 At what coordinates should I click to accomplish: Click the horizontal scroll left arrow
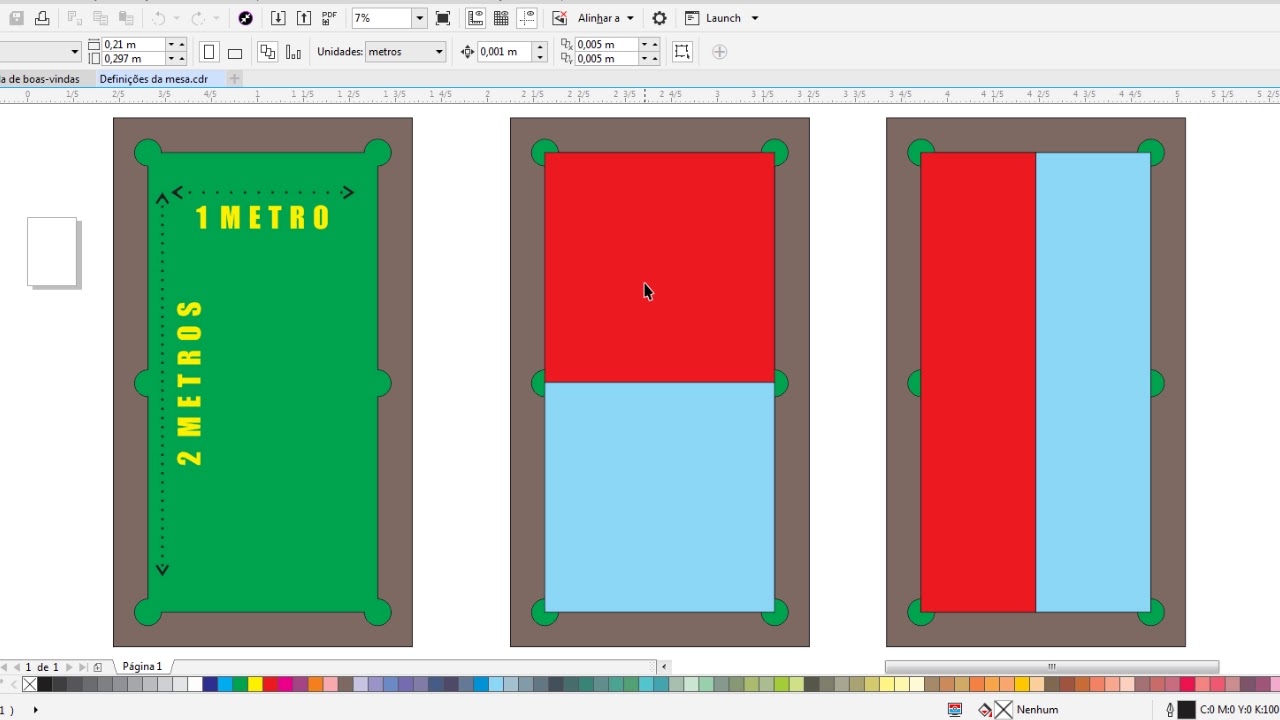pyautogui.click(x=664, y=667)
